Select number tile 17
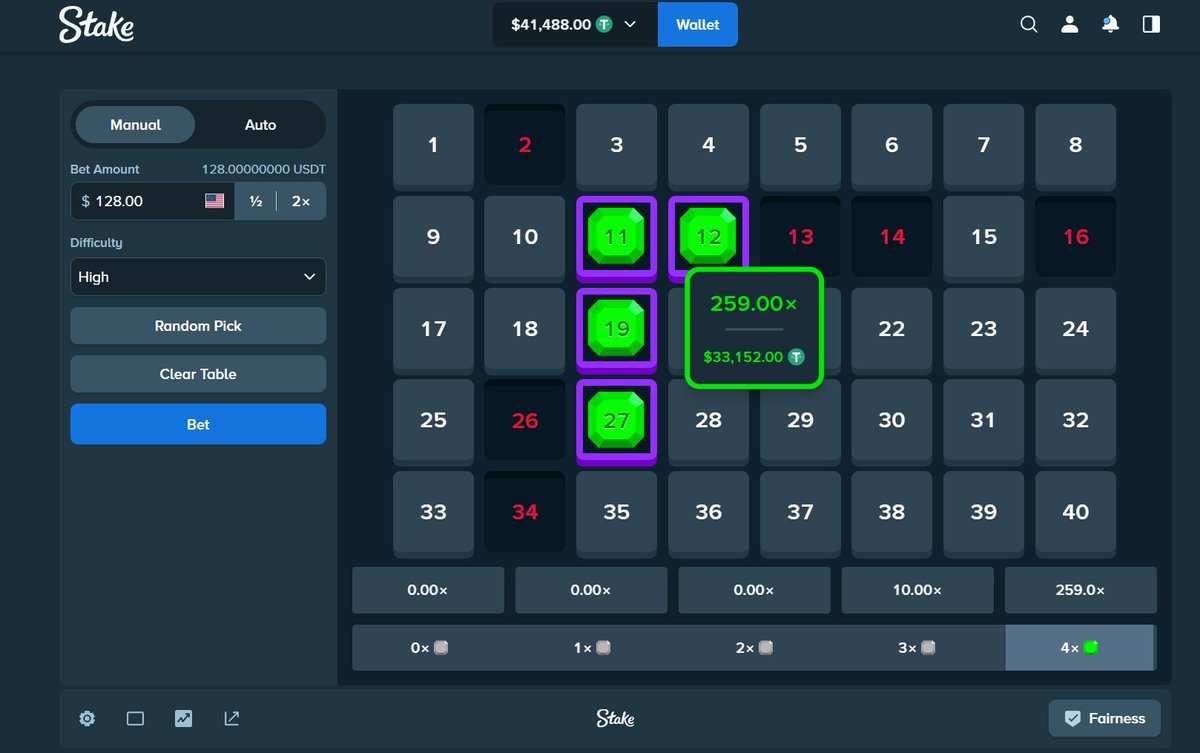1200x753 pixels. [x=433, y=329]
